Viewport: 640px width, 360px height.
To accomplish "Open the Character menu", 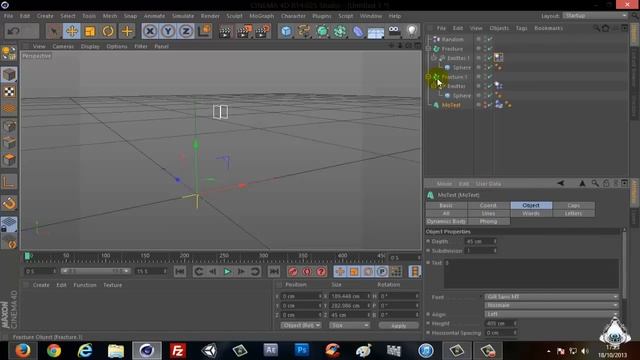I will (x=293, y=16).
